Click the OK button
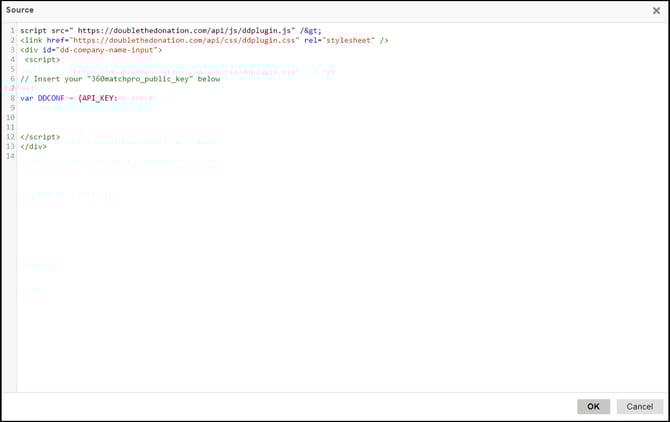The image size is (670, 422). pos(593,407)
